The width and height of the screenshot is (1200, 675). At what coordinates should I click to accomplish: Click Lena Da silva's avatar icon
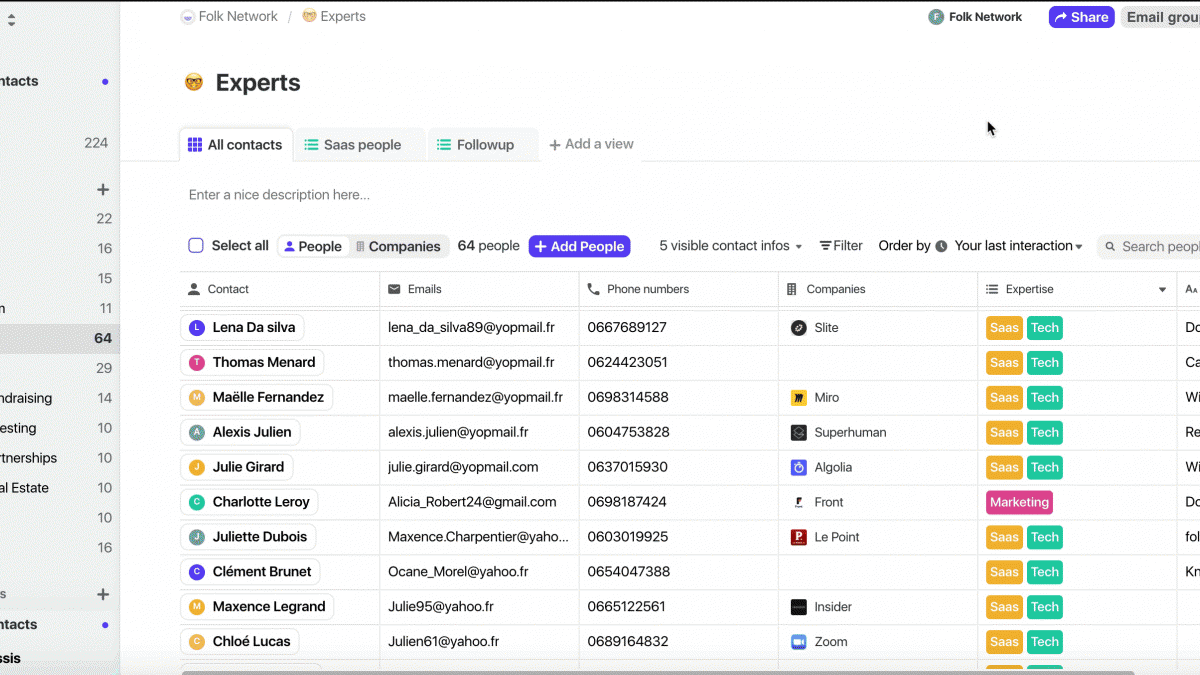pos(197,328)
